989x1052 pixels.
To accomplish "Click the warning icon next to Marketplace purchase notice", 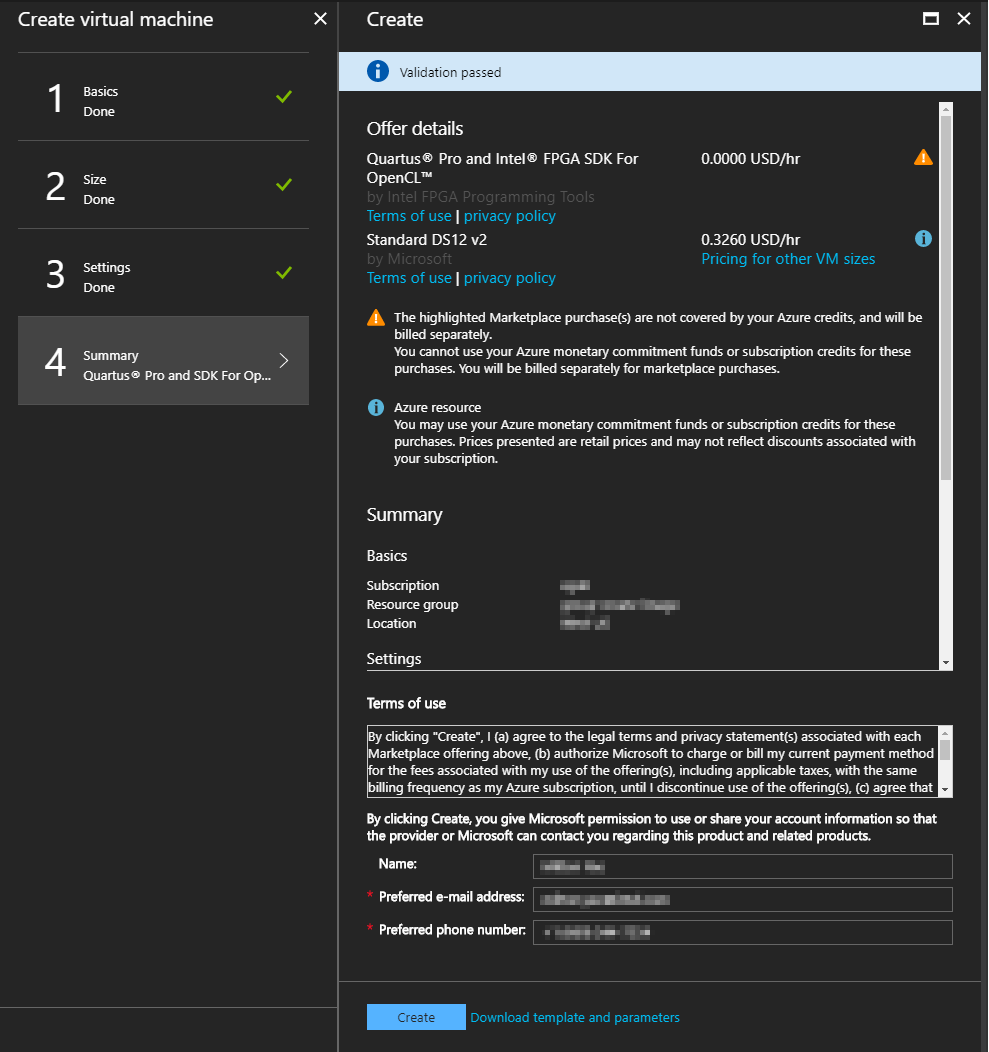I will [376, 318].
